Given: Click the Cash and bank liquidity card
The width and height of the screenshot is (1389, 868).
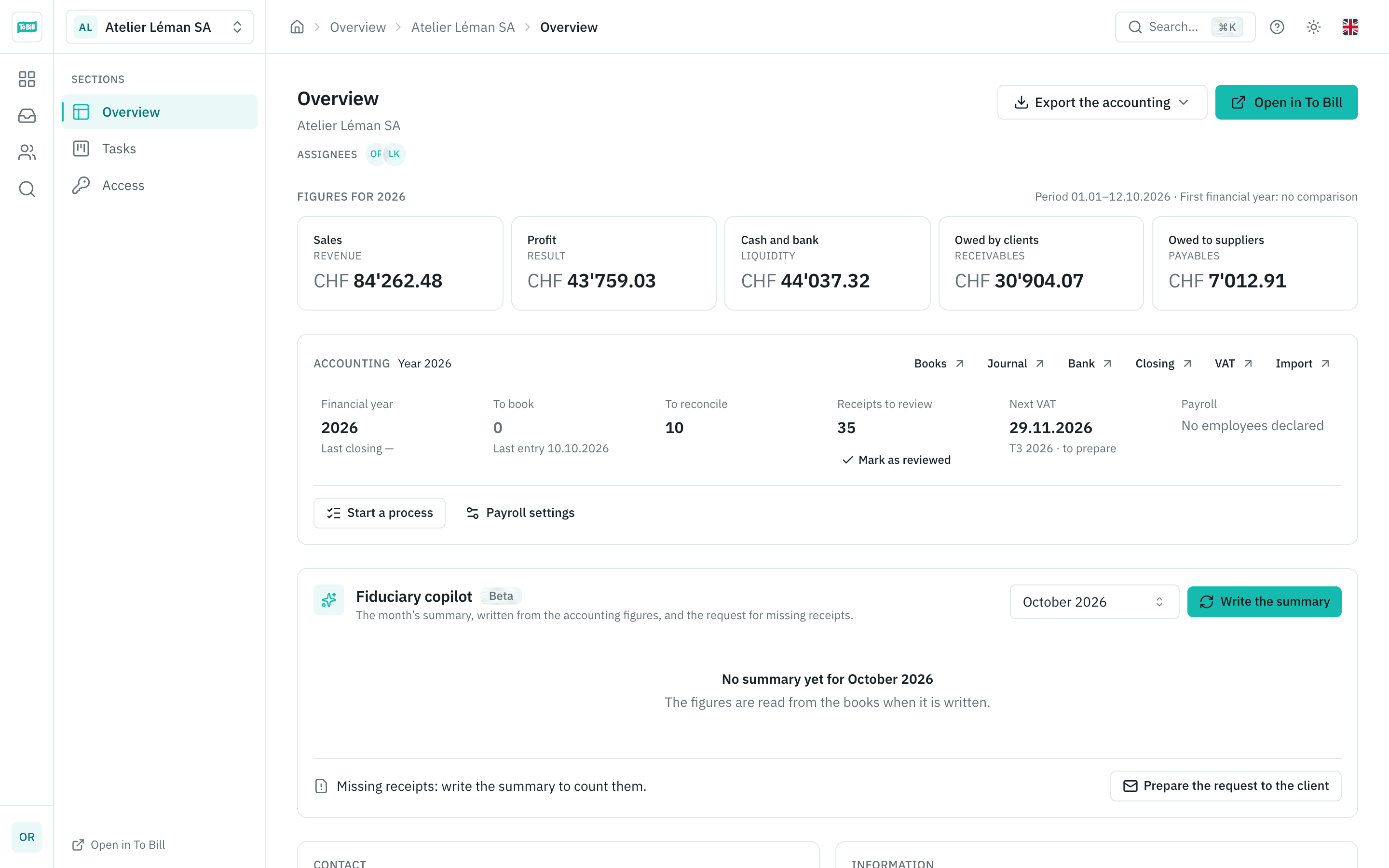Looking at the screenshot, I should (x=827, y=263).
